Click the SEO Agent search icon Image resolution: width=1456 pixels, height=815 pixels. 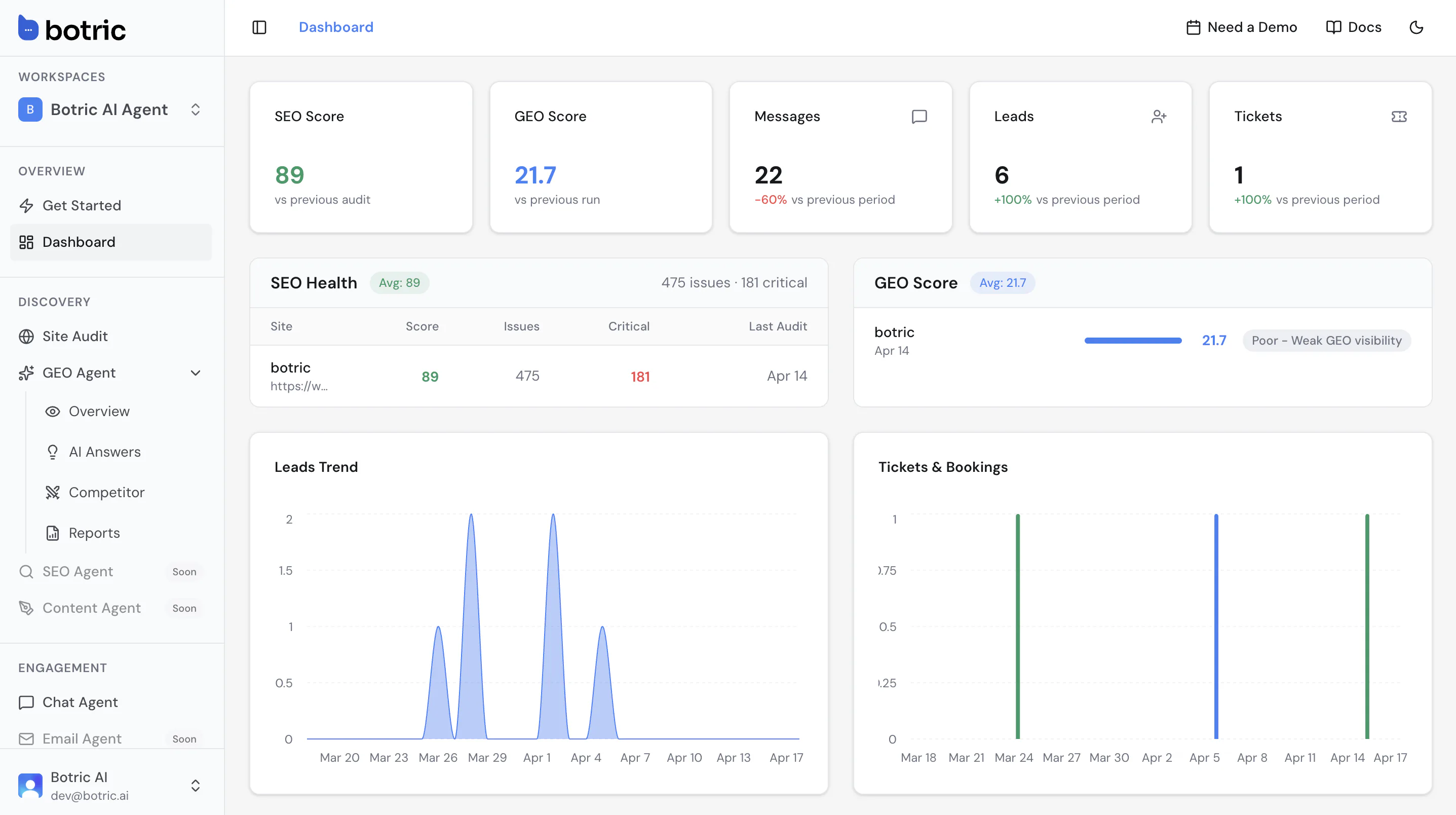click(26, 571)
